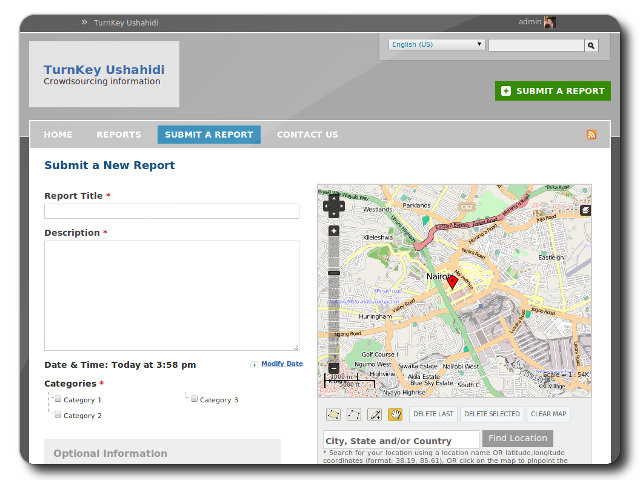Select the hand pan tool below map
This screenshot has height=480, width=640.
pyautogui.click(x=395, y=414)
